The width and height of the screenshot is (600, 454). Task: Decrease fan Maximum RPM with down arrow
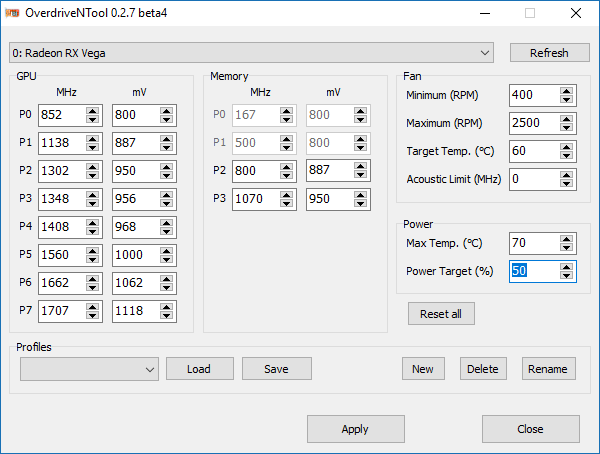pyautogui.click(x=566, y=127)
